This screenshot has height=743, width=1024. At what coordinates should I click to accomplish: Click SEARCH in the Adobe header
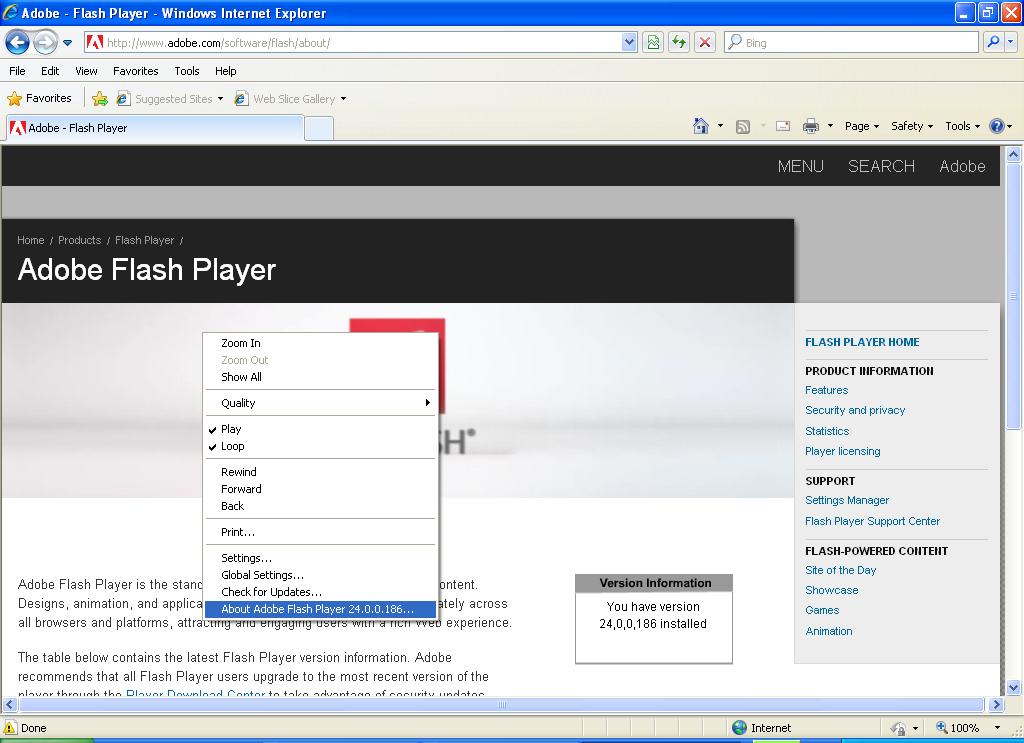coord(881,166)
